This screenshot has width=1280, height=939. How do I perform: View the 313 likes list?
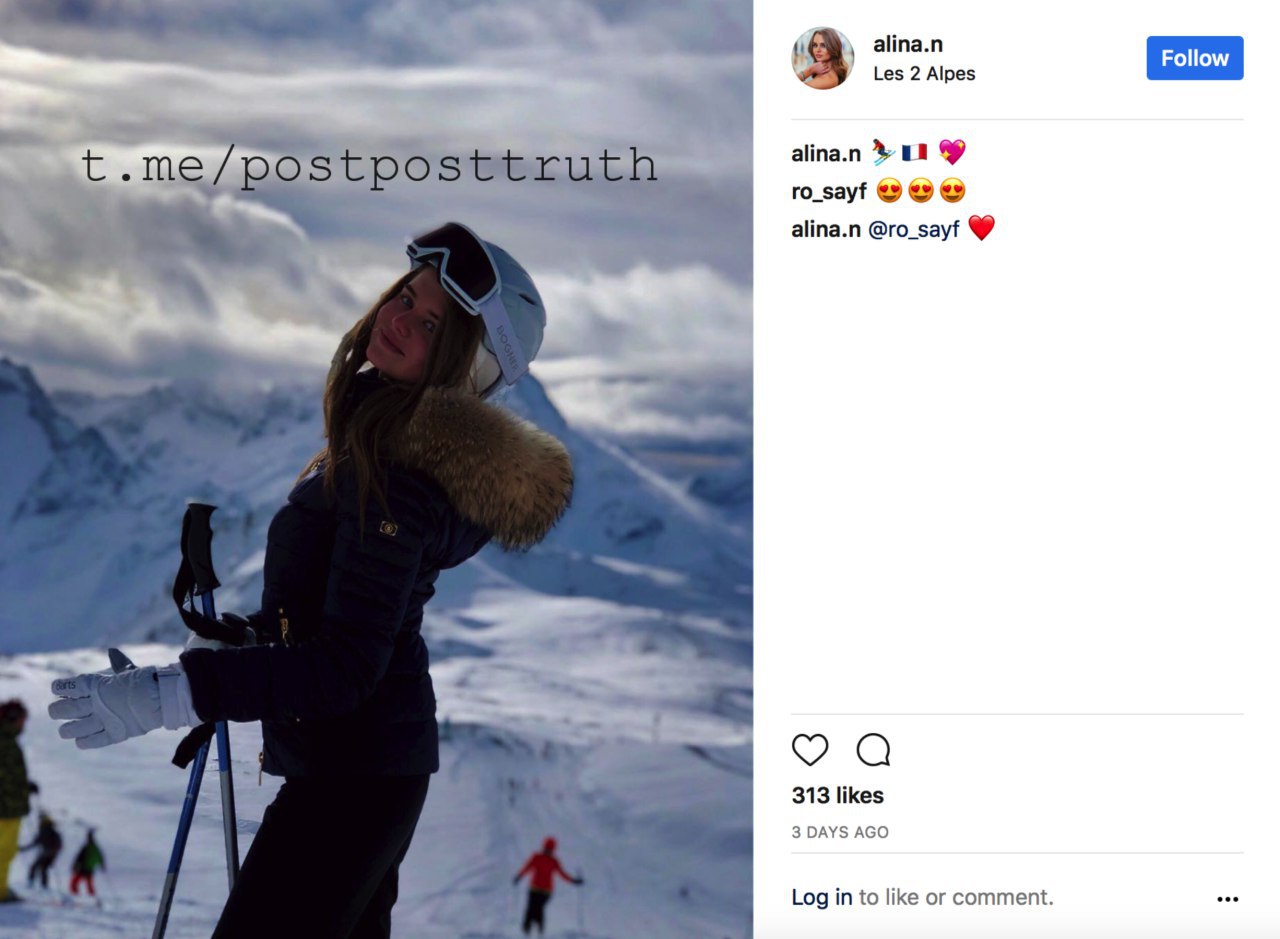(838, 796)
